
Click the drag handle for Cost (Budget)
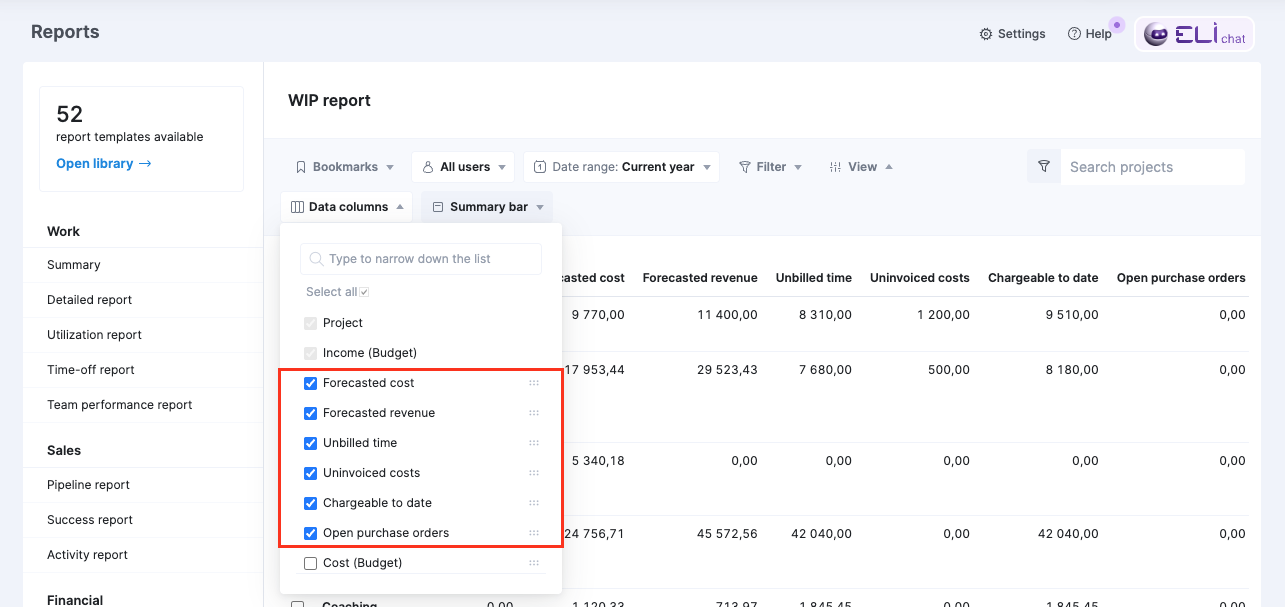pos(534,563)
